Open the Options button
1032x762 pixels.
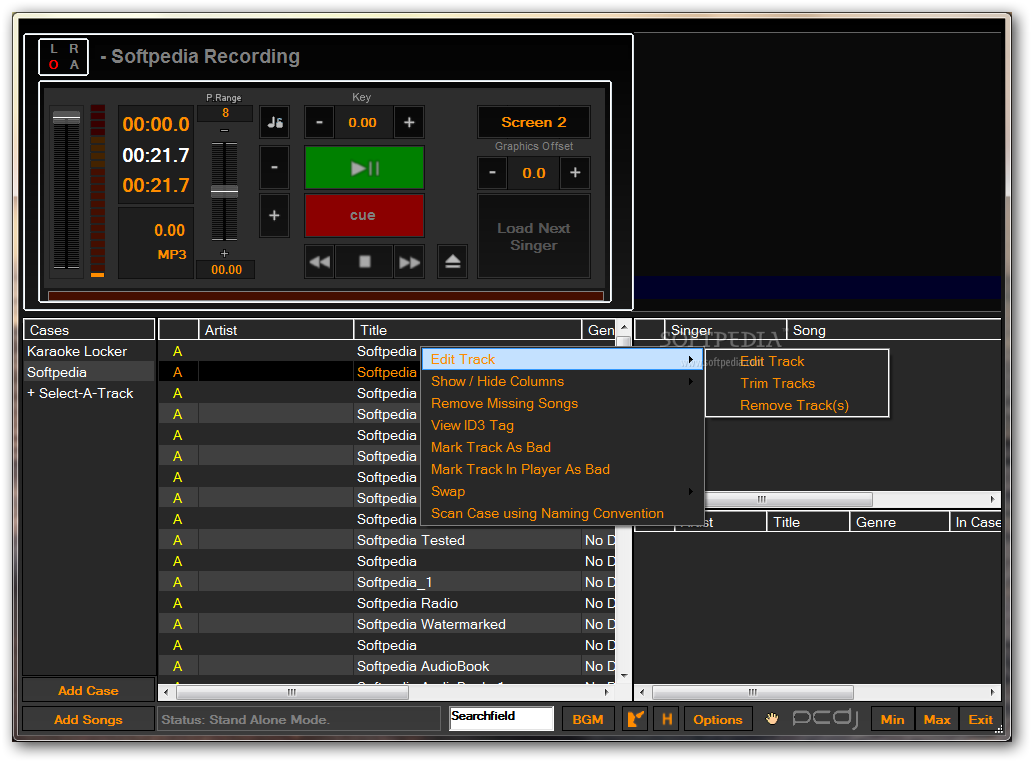(x=718, y=719)
